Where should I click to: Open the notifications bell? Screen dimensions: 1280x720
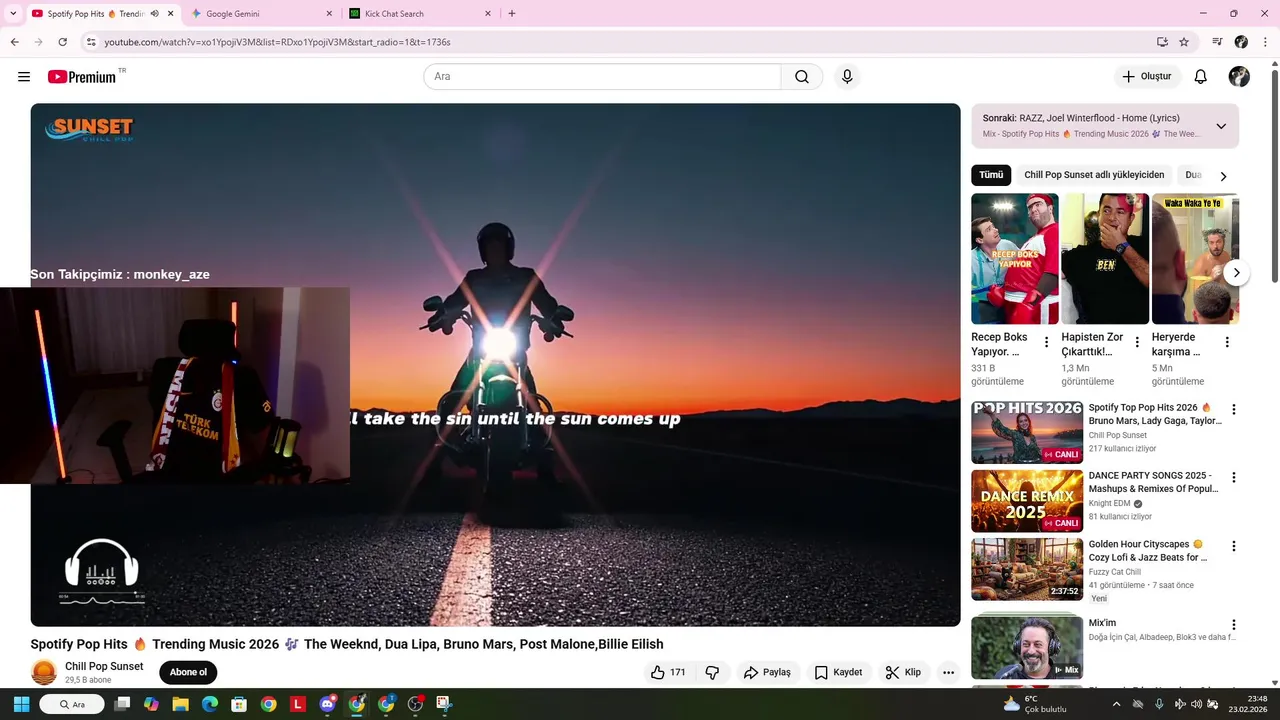tap(1201, 77)
